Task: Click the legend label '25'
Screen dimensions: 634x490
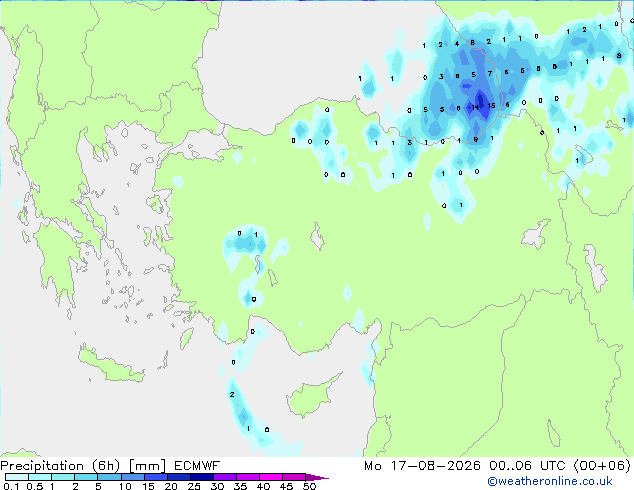Action: [194, 486]
